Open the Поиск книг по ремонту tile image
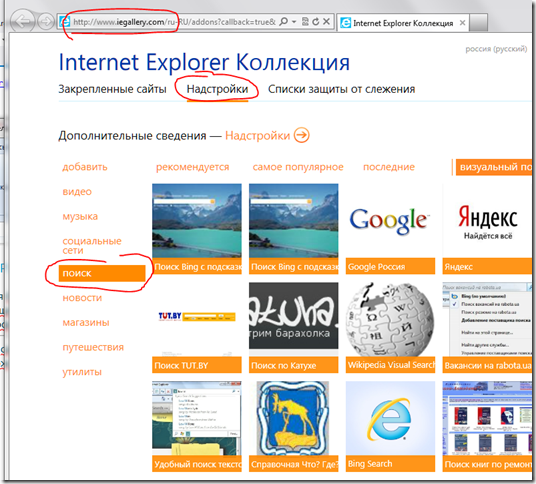 pos(487,418)
